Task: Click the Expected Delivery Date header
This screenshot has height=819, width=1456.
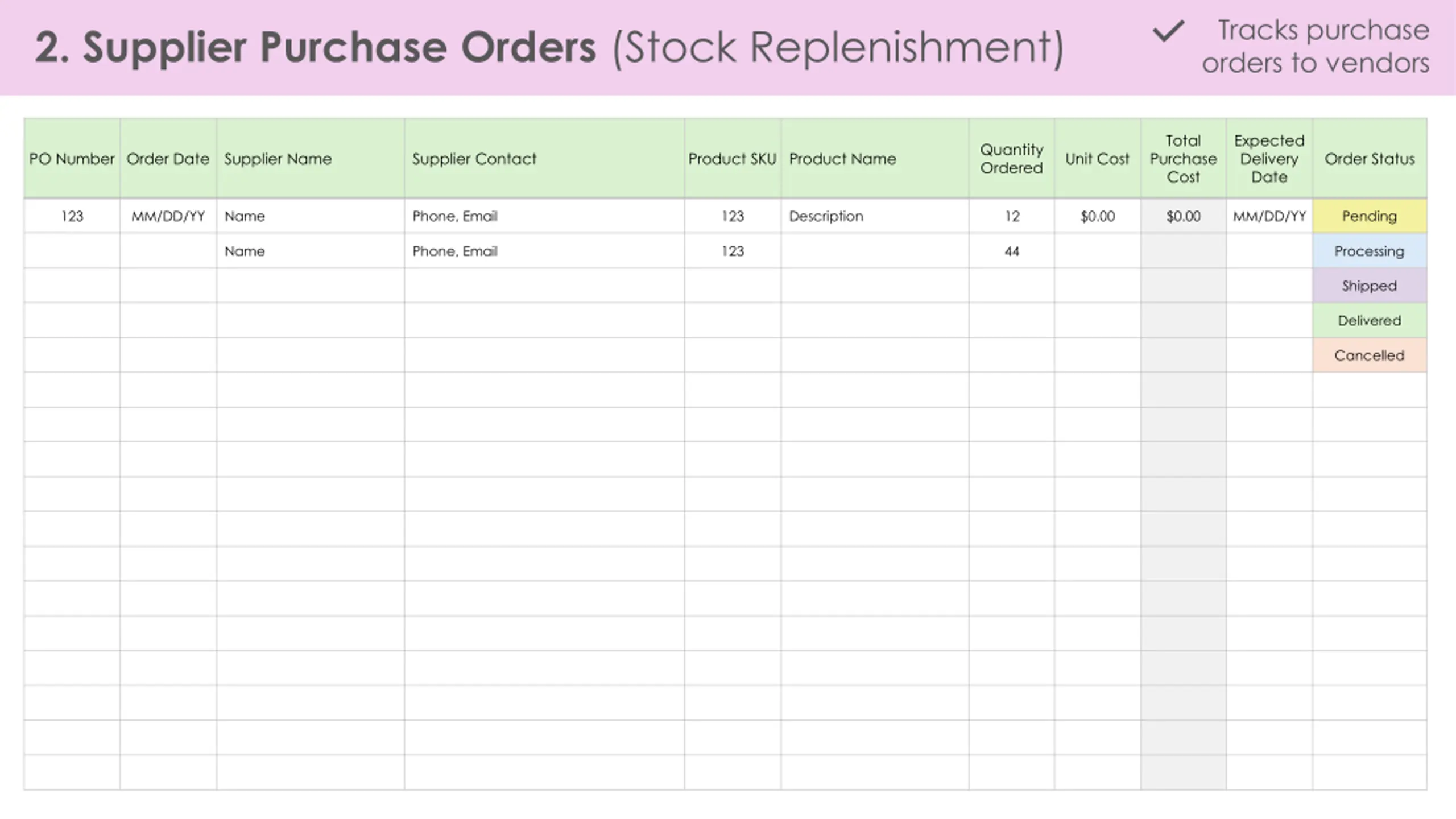Action: click(1269, 159)
